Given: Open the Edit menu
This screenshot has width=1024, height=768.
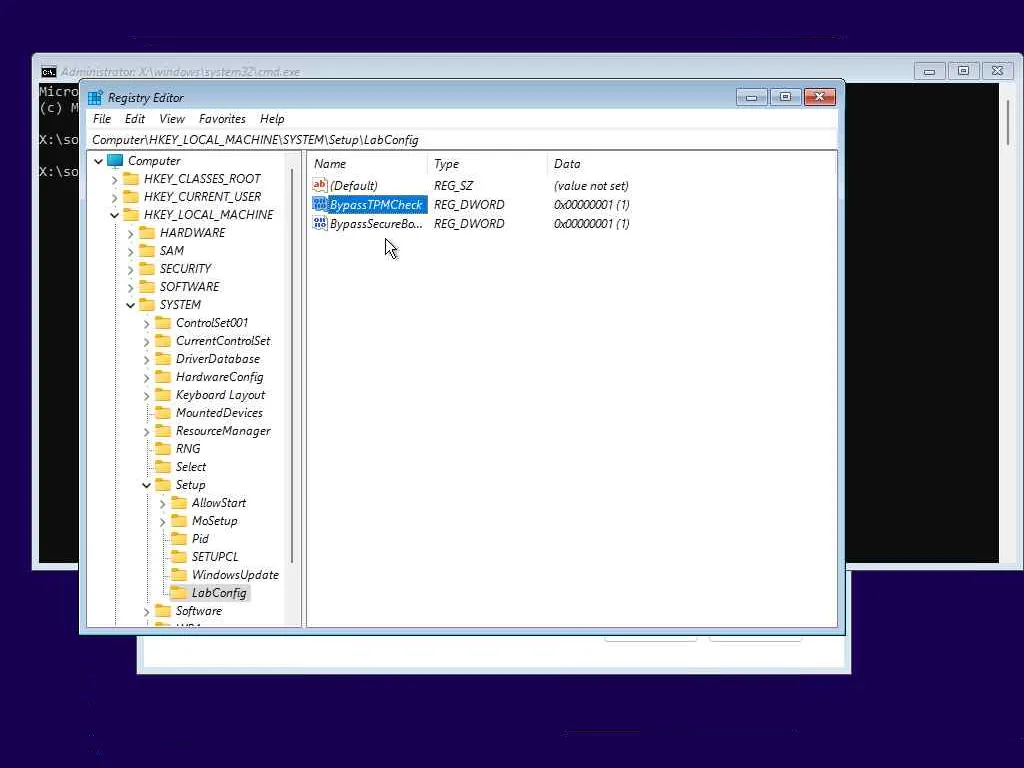Looking at the screenshot, I should (135, 119).
